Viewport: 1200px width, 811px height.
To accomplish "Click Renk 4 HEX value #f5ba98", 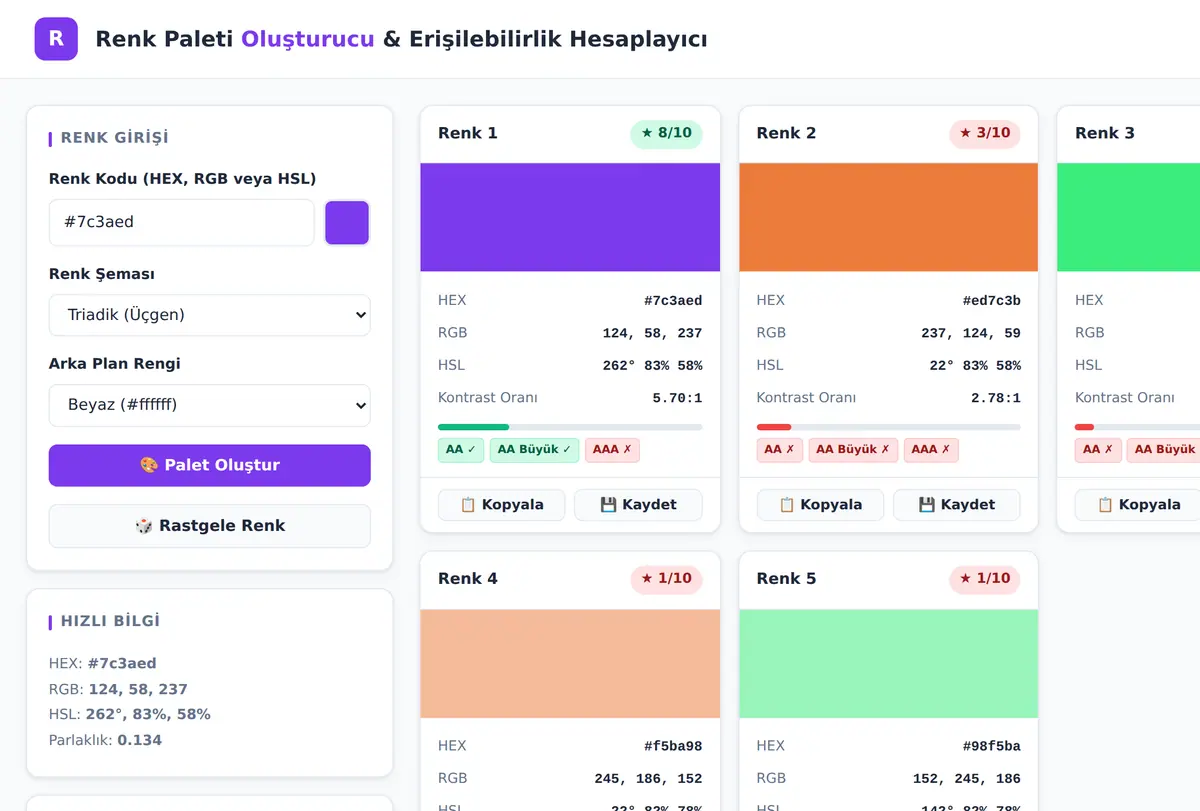I will (673, 747).
